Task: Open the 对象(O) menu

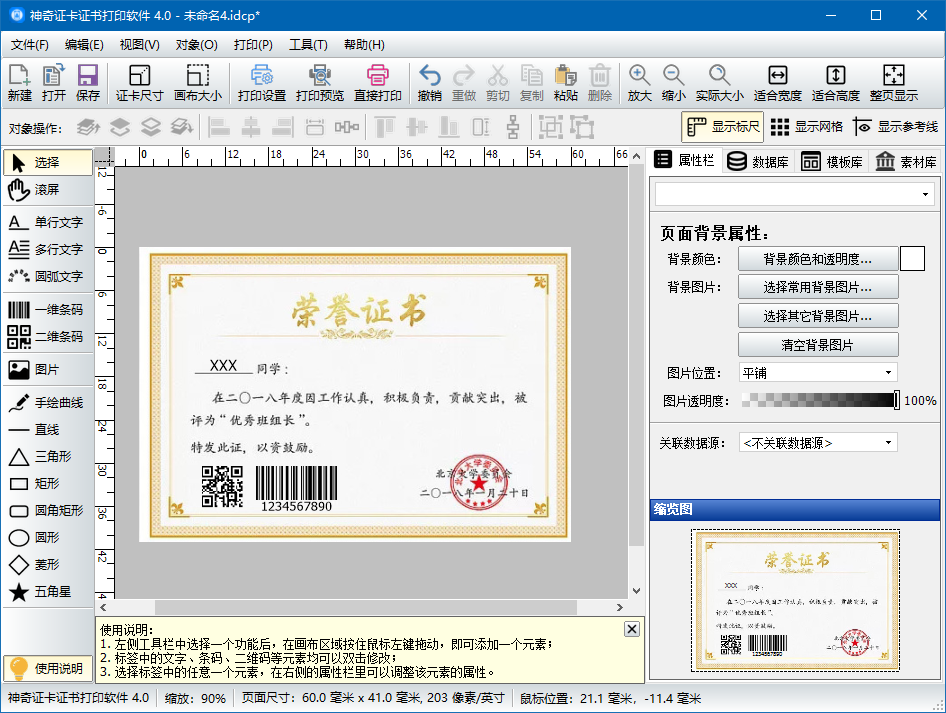Action: (x=197, y=45)
